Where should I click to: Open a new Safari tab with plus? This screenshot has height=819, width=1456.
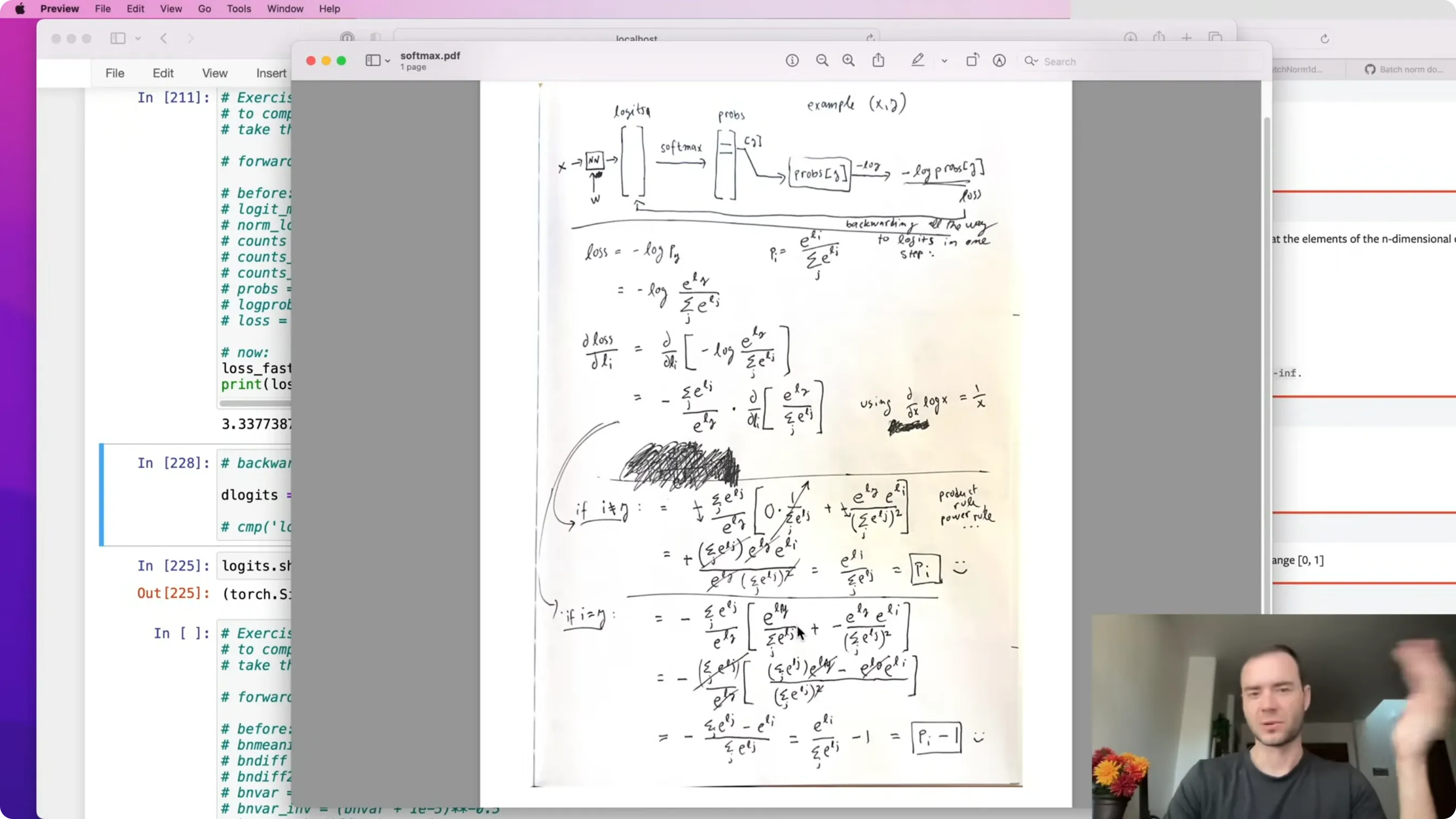point(1186,38)
